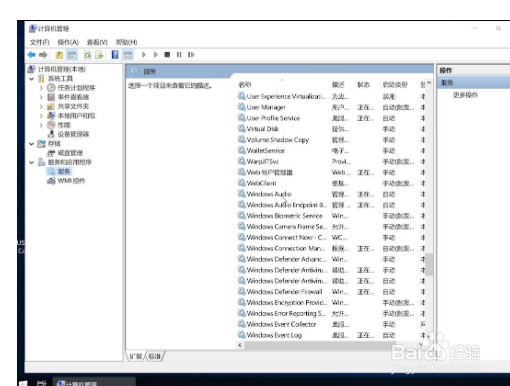
Task: Select the Windows Error Reporting Service row
Action: pyautogui.click(x=331, y=313)
